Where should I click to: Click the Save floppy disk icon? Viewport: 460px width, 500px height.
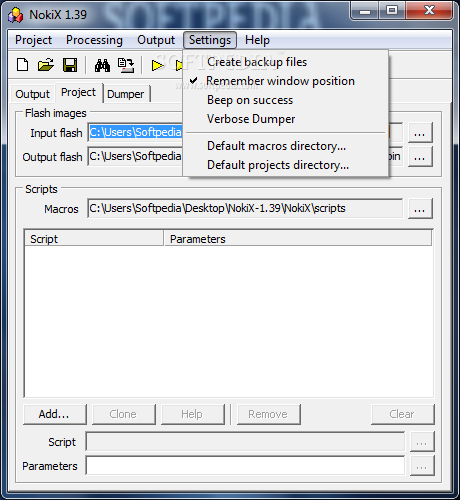click(70, 65)
